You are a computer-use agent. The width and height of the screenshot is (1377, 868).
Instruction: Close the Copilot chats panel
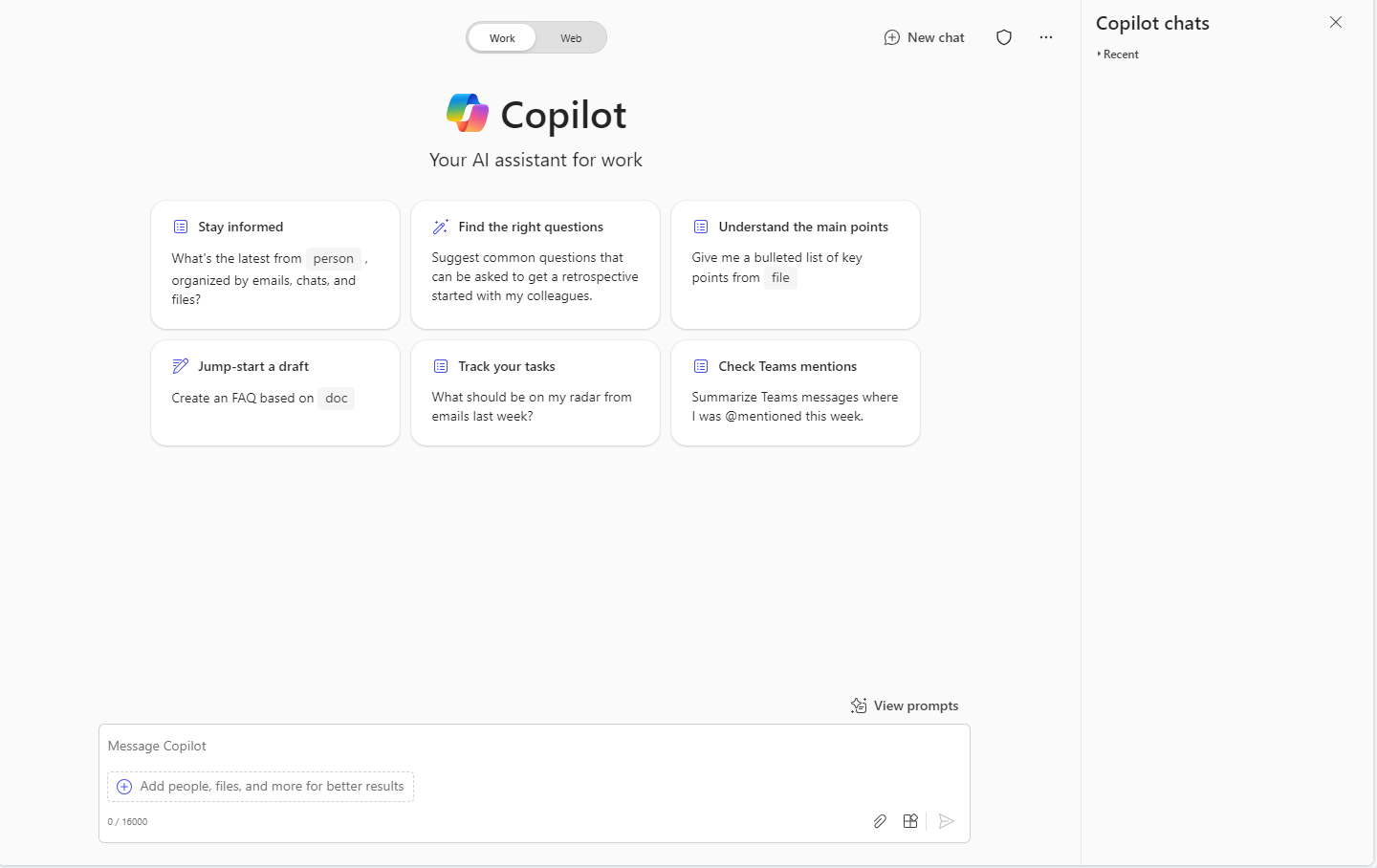1336,22
